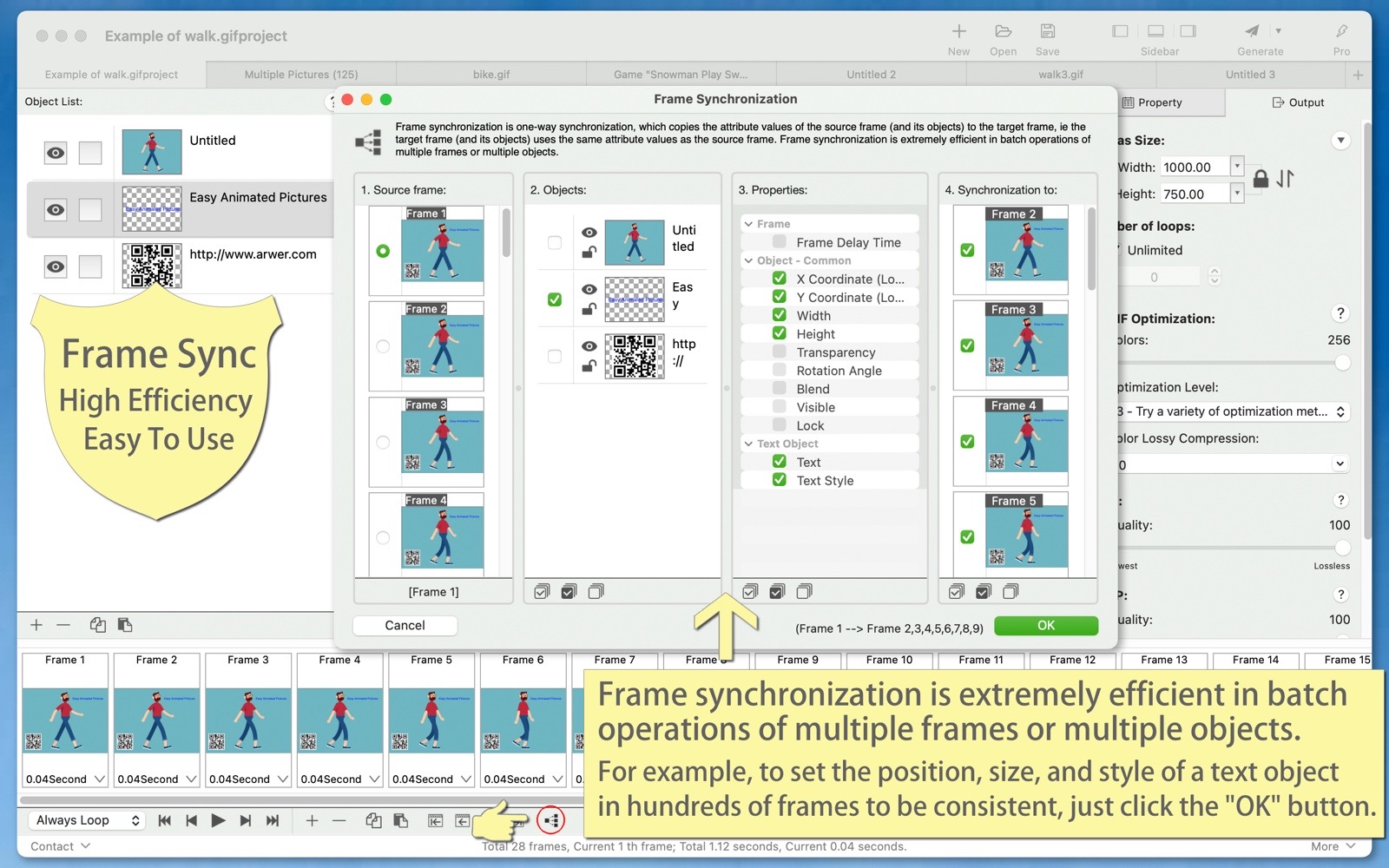Image resolution: width=1389 pixels, height=868 pixels.
Task: Select Frame 2 as the source frame radio button
Action: pos(383,346)
